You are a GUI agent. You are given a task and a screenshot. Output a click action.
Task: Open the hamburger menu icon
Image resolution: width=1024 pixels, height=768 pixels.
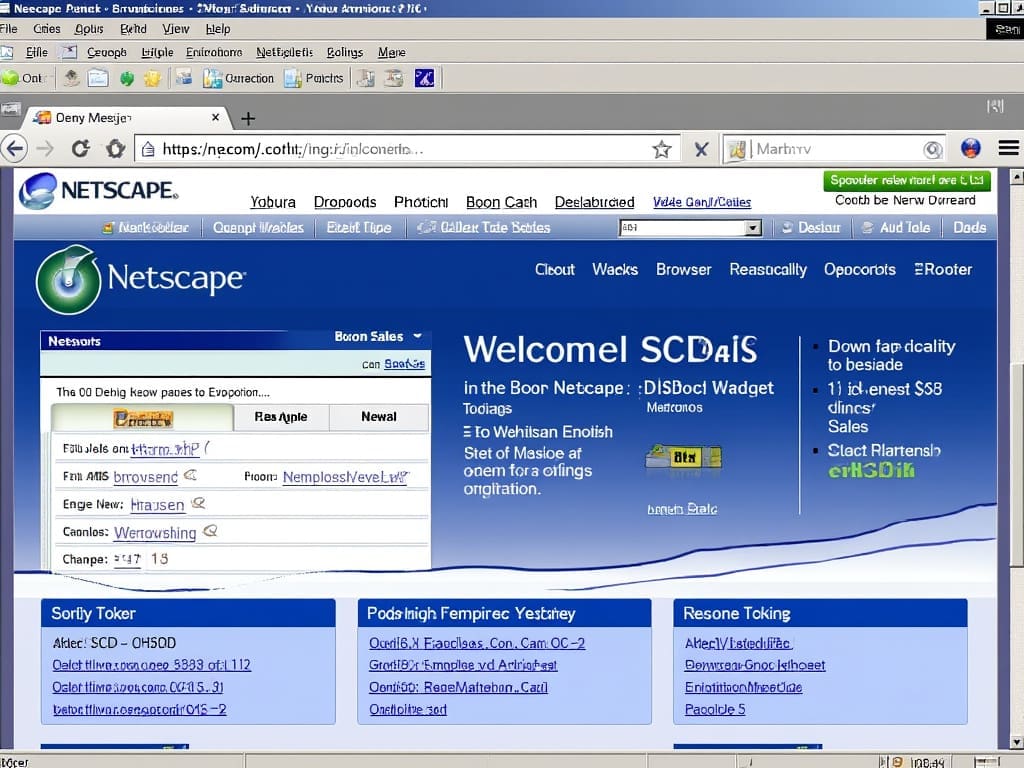pos(1008,149)
